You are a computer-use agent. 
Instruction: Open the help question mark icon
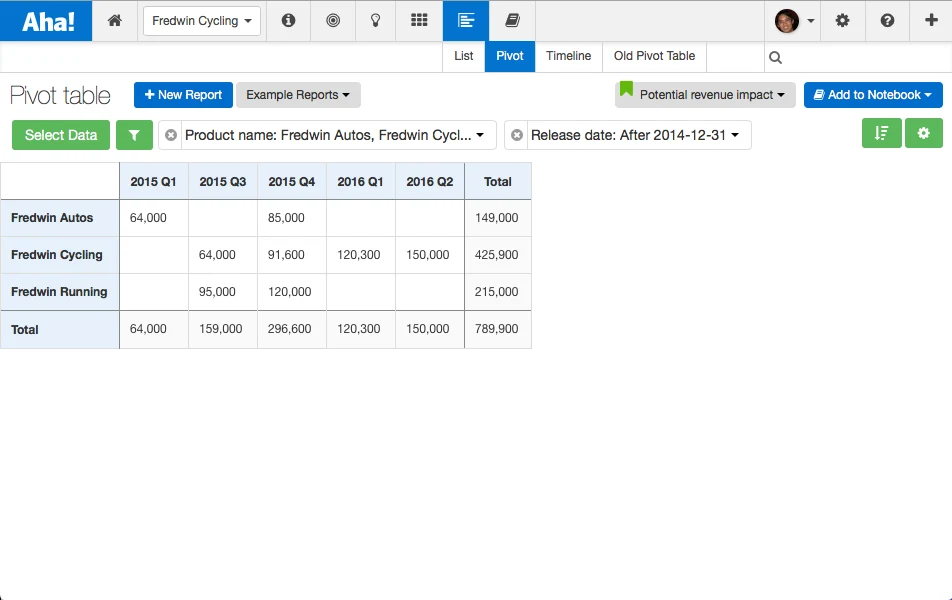tap(887, 21)
